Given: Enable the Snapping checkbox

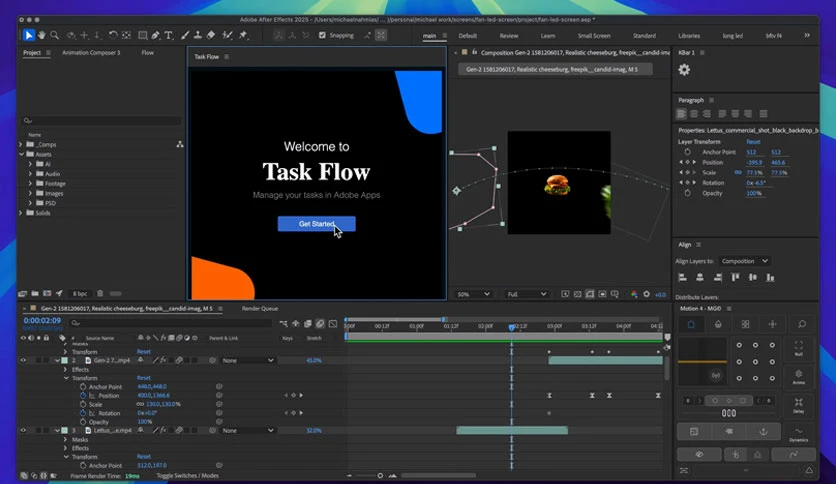Looking at the screenshot, I should click(x=322, y=35).
